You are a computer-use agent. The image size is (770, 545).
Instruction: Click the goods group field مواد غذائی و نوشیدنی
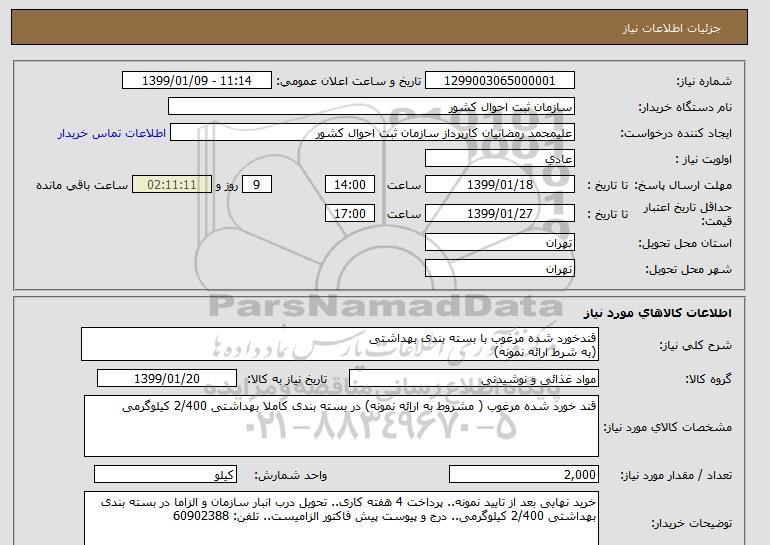coord(474,379)
